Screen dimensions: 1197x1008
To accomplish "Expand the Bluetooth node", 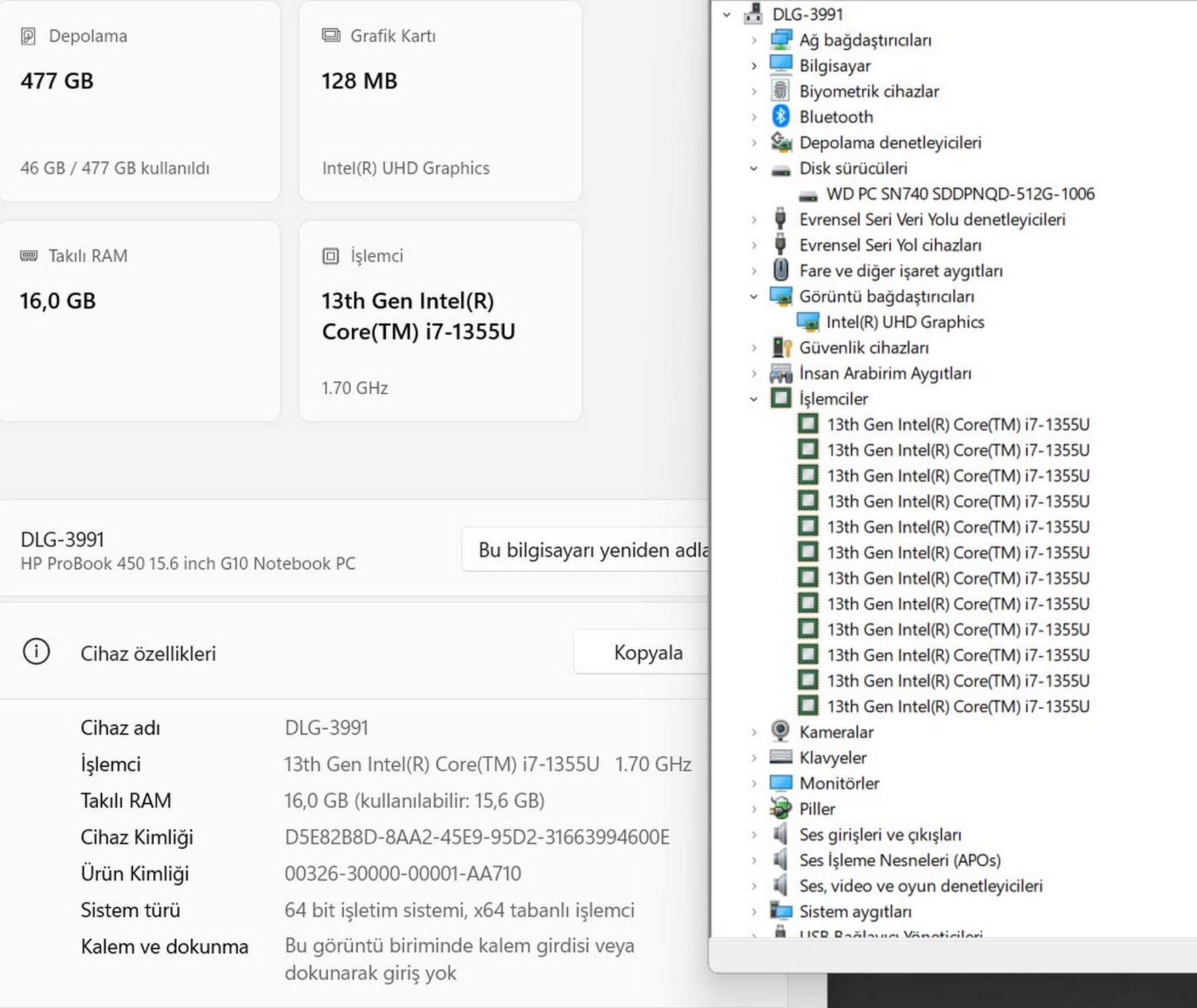I will (754, 117).
